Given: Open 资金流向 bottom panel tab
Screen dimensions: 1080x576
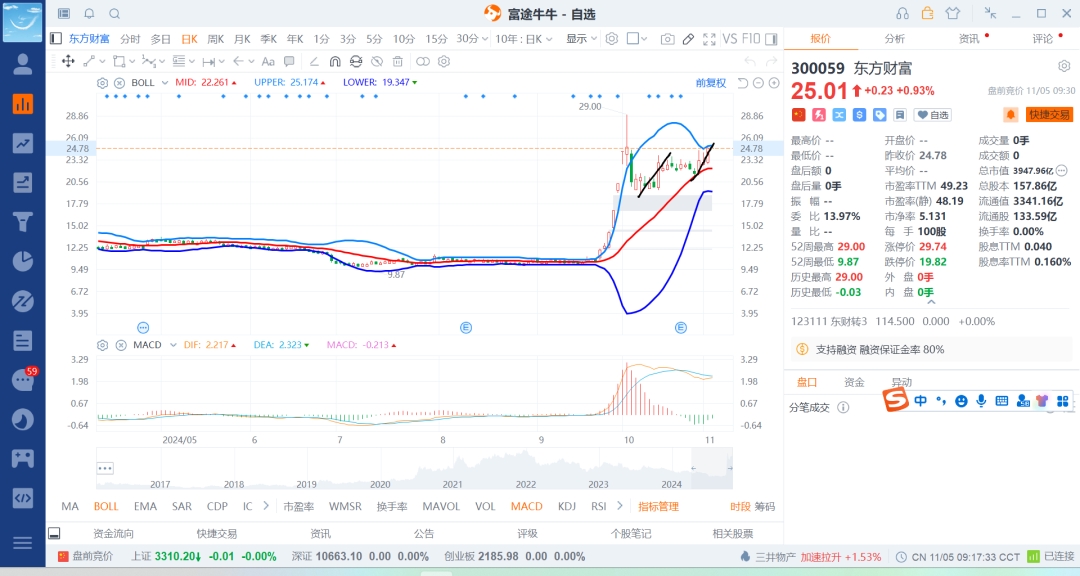Looking at the screenshot, I should tap(113, 533).
